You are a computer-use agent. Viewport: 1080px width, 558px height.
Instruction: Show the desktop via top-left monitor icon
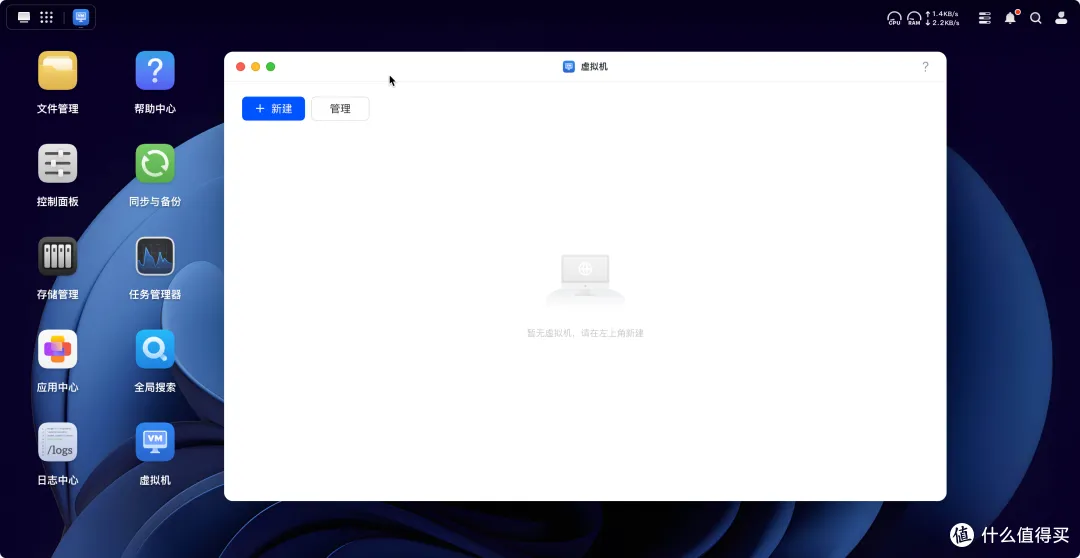(x=24, y=17)
